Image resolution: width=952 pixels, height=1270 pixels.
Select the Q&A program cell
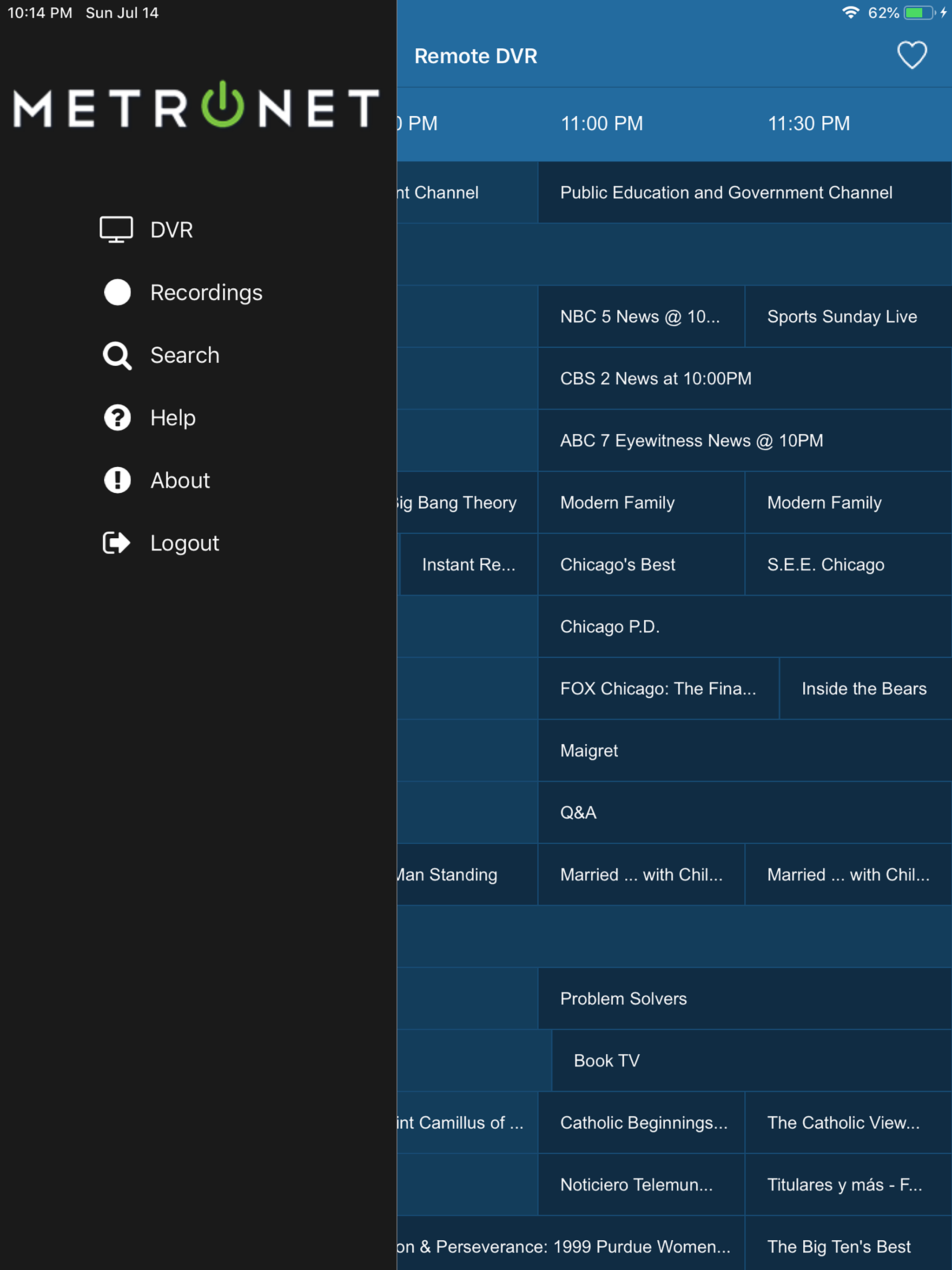click(x=578, y=813)
